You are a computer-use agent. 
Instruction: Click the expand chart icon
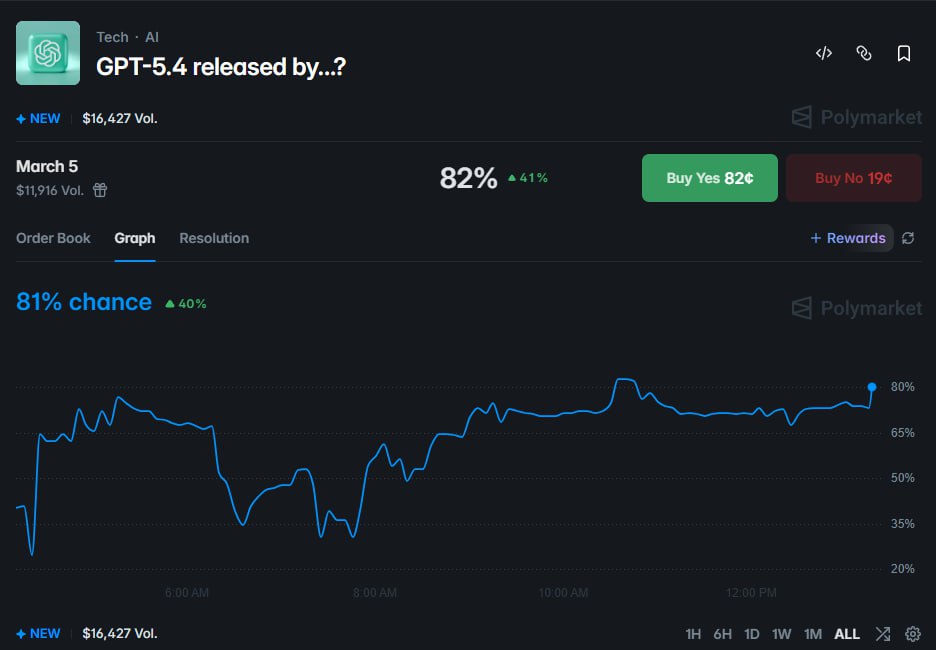pyautogui.click(x=882, y=634)
